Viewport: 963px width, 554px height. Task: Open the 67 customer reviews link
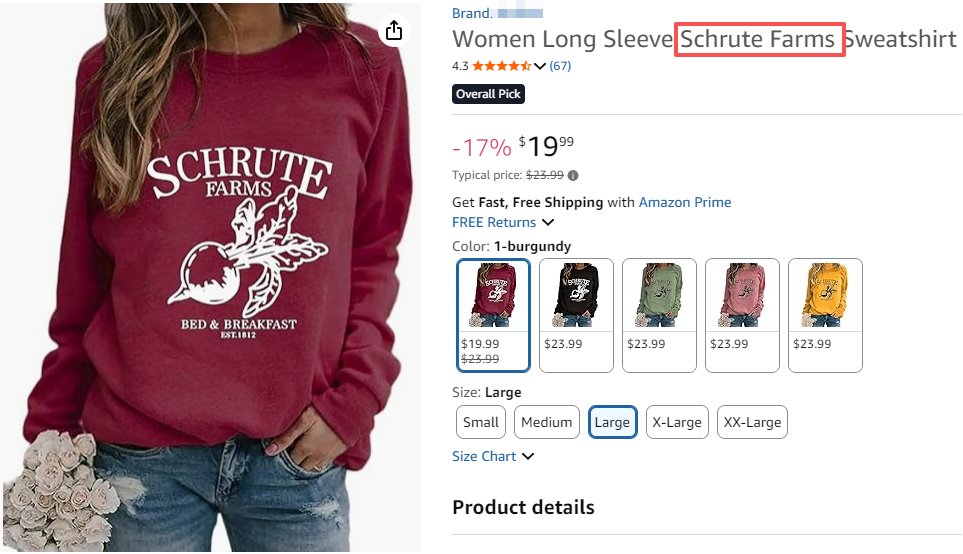pyautogui.click(x=560, y=66)
